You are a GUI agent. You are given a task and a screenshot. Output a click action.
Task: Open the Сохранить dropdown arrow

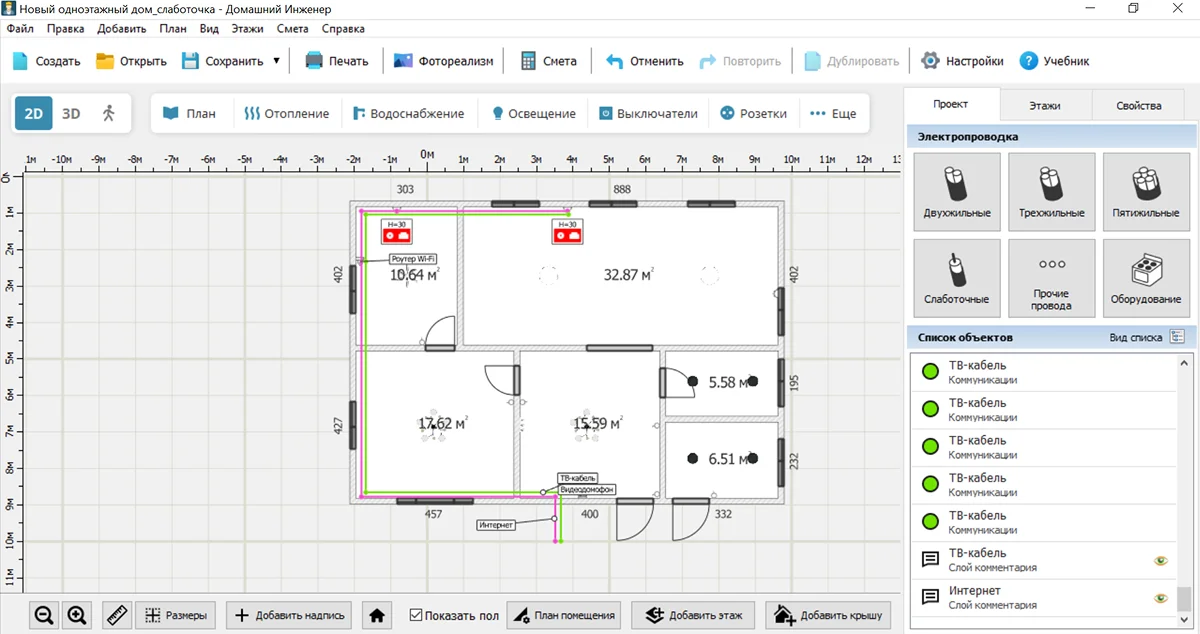click(276, 61)
